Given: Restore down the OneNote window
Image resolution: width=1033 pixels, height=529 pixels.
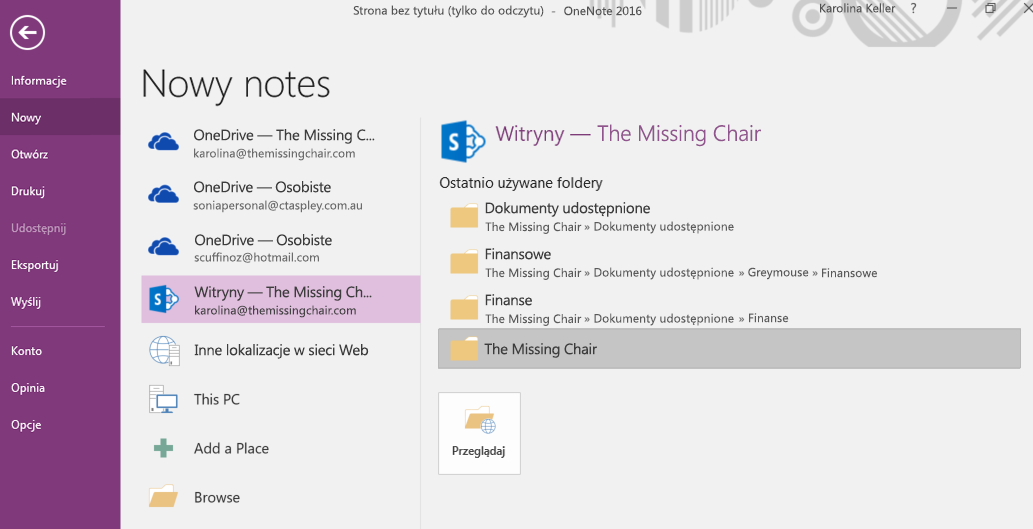Looking at the screenshot, I should 990,9.
